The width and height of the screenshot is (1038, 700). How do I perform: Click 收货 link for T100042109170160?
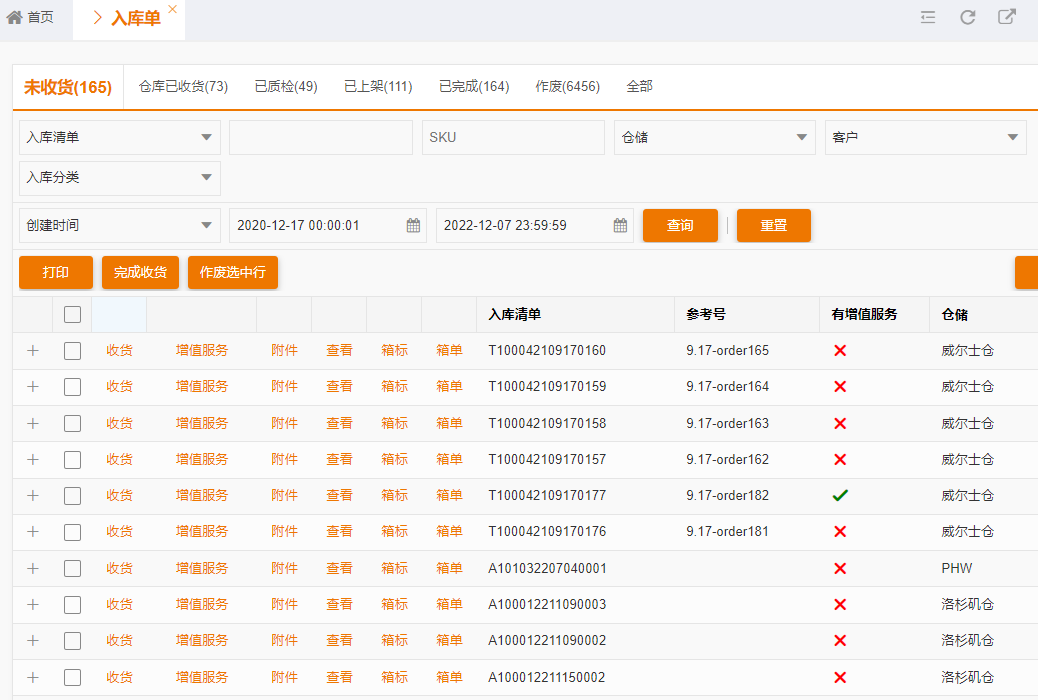click(x=119, y=350)
